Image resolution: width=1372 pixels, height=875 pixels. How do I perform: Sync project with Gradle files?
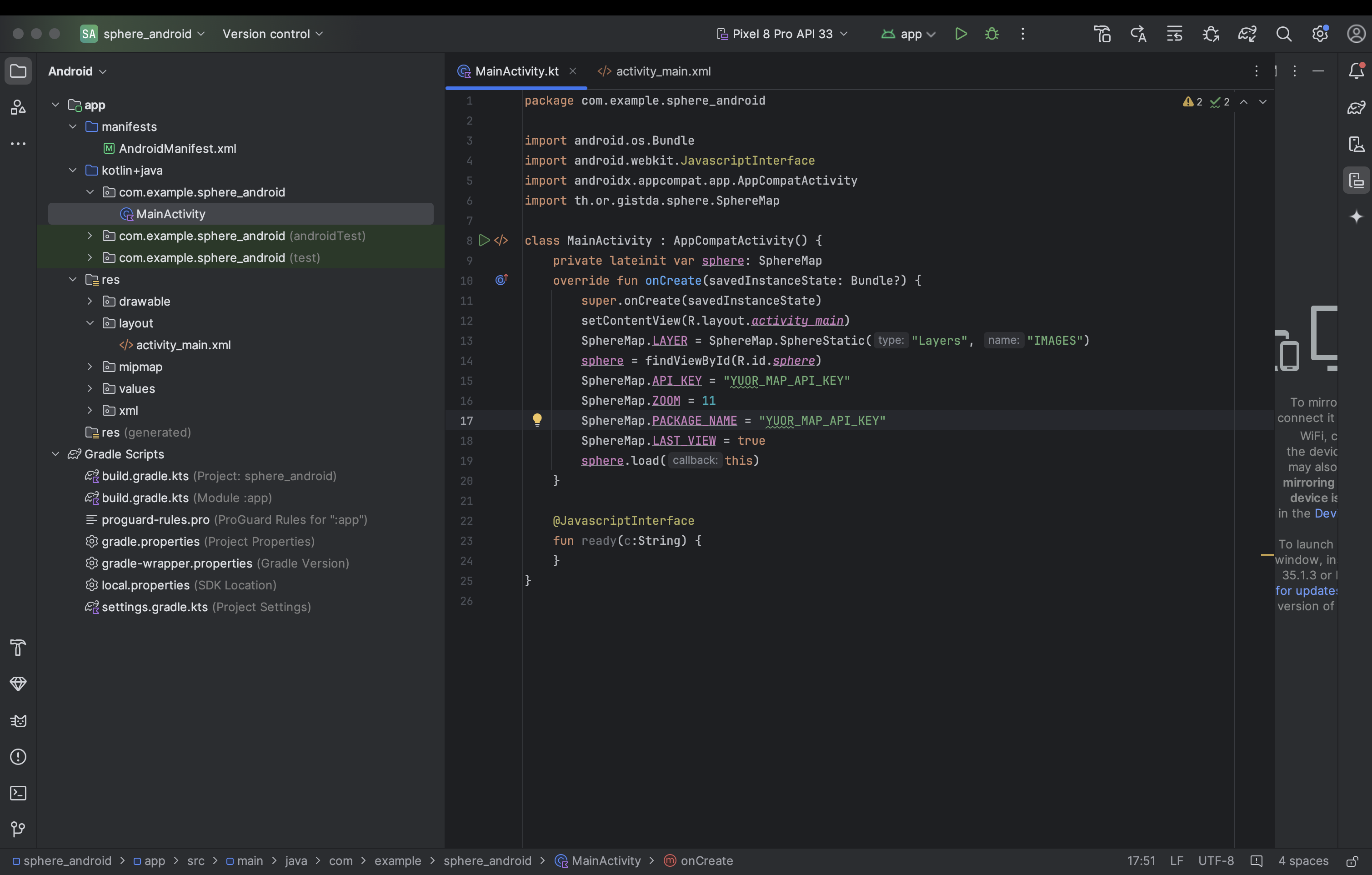coord(1247,34)
